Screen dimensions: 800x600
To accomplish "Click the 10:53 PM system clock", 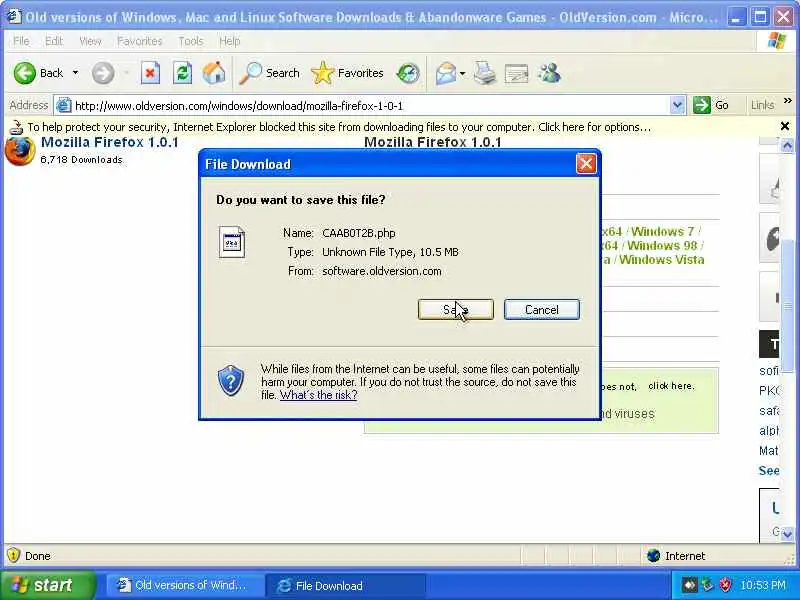I will tap(763, 585).
